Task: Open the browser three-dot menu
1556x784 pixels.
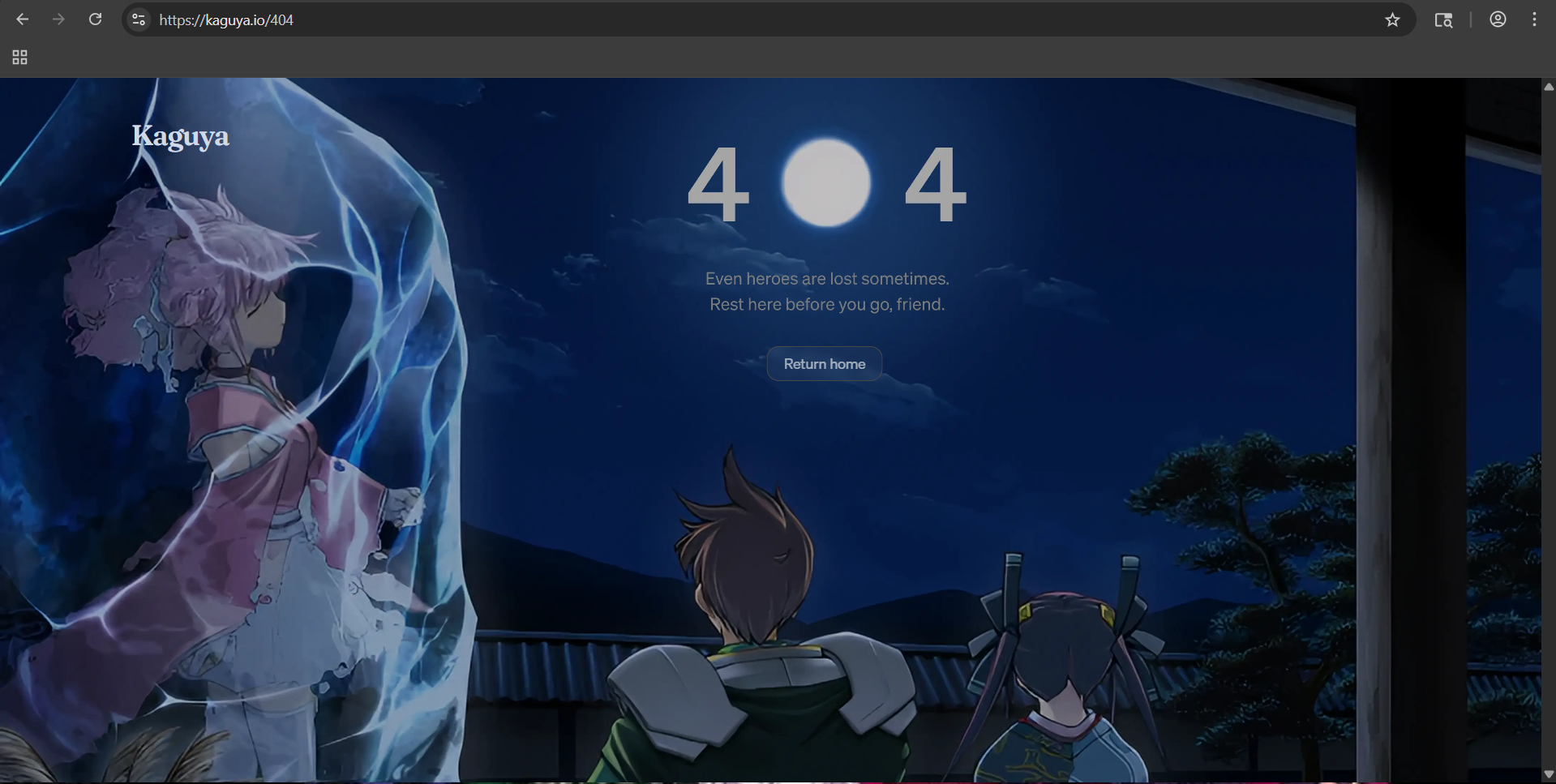Action: pos(1534,19)
